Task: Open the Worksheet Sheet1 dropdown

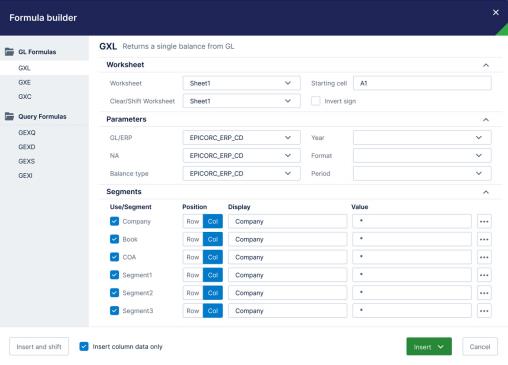Action: point(241,83)
